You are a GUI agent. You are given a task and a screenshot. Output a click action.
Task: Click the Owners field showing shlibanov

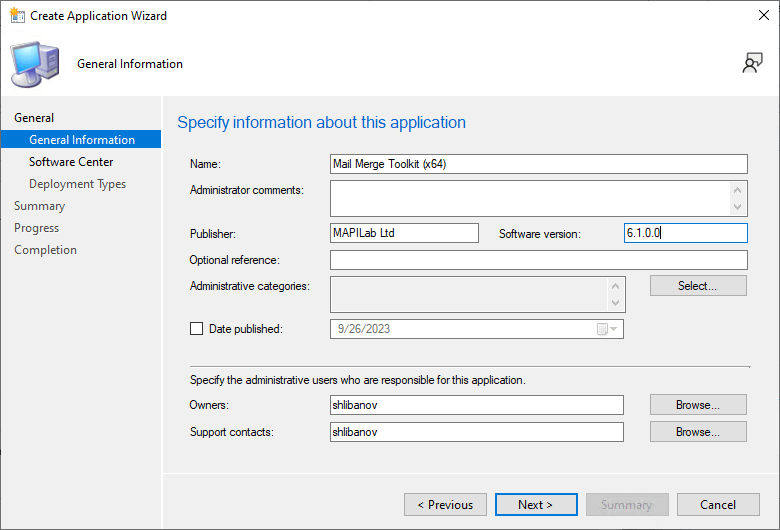[x=477, y=405]
